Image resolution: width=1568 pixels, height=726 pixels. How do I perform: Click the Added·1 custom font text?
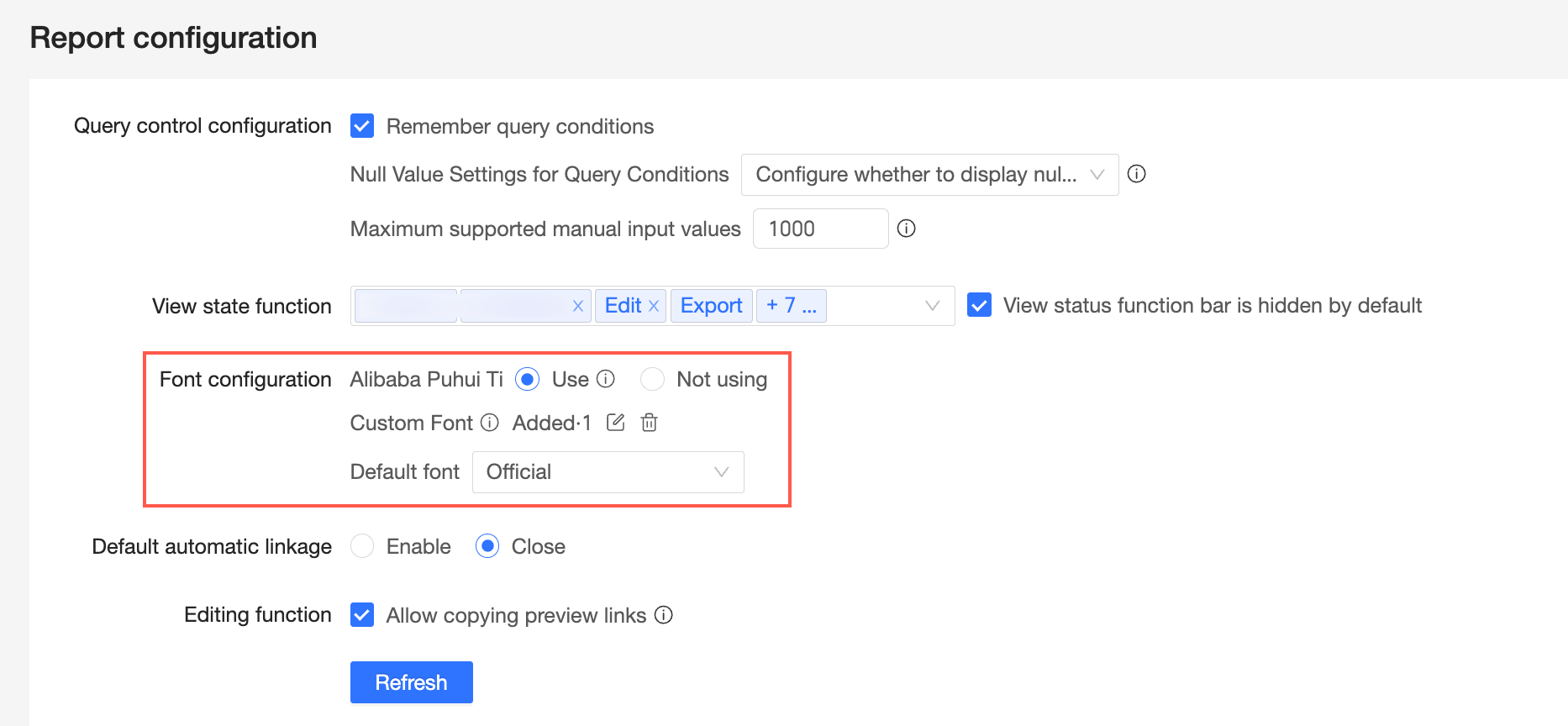(x=551, y=423)
